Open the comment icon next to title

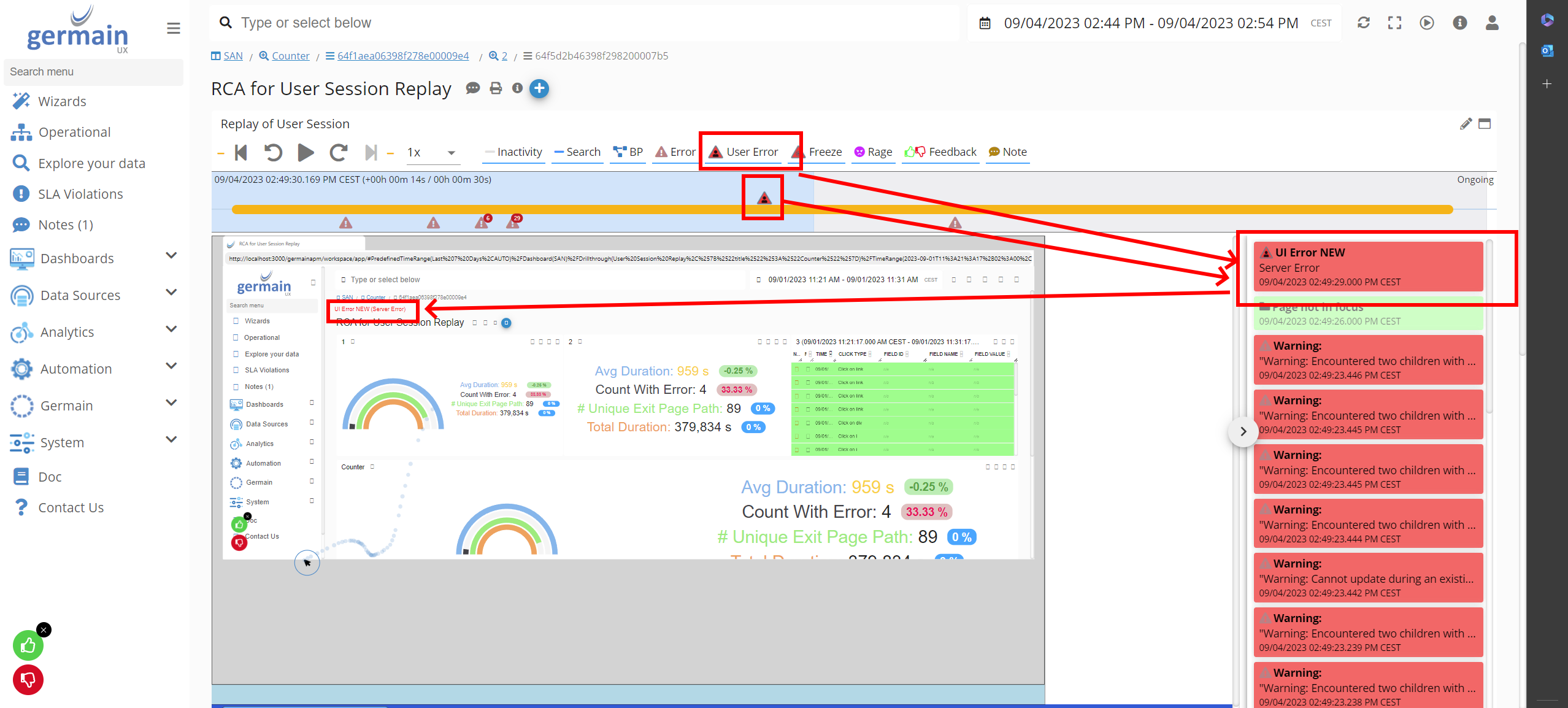[472, 88]
